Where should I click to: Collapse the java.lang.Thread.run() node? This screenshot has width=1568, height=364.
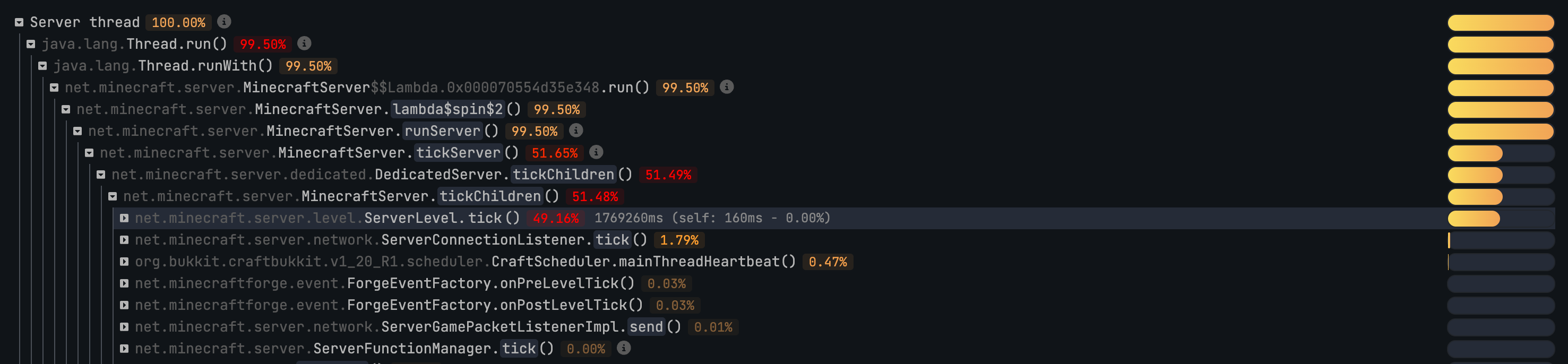31,45
